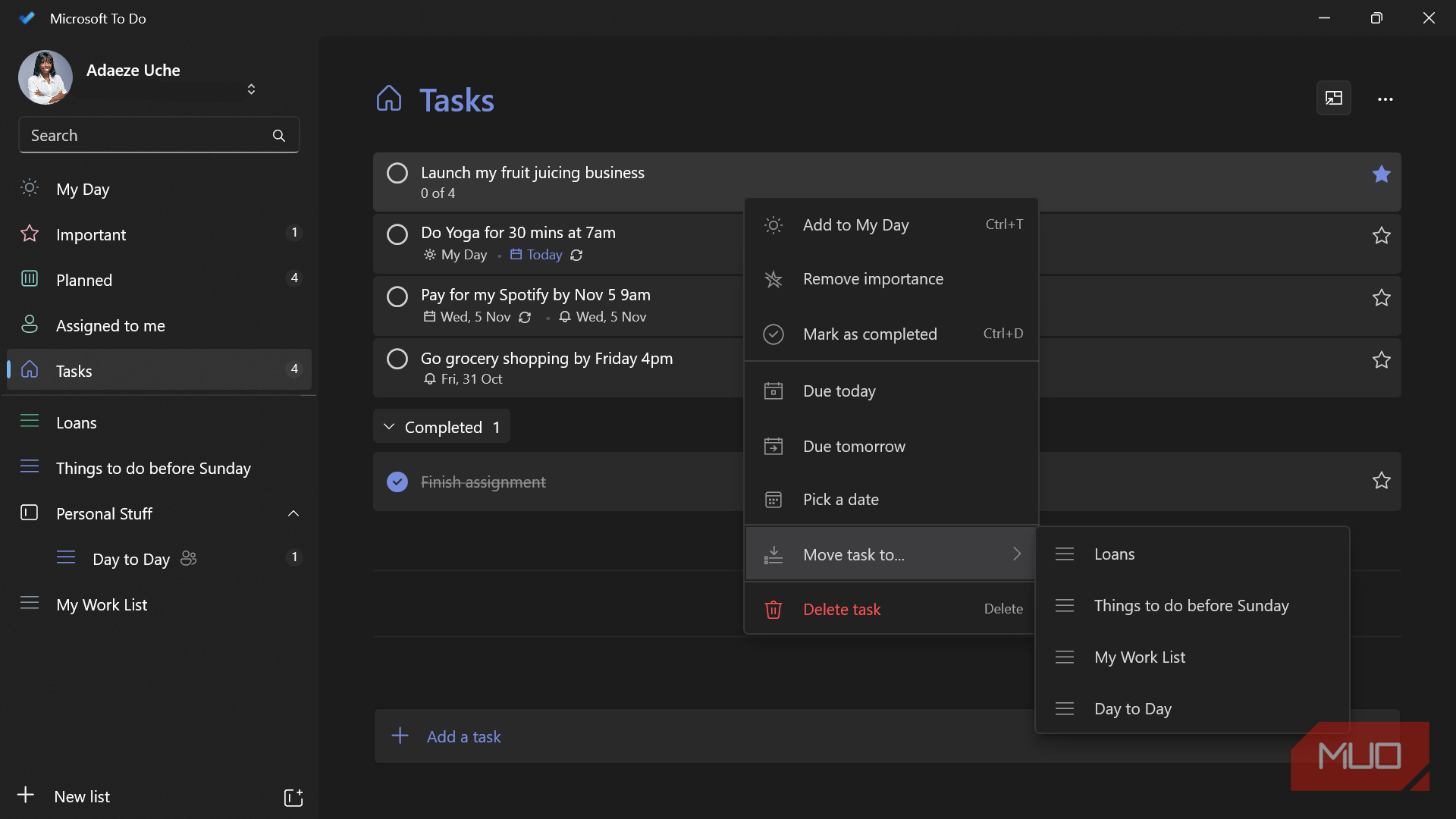Image resolution: width=1456 pixels, height=819 pixels.
Task: Click the New list button
Action: click(64, 797)
